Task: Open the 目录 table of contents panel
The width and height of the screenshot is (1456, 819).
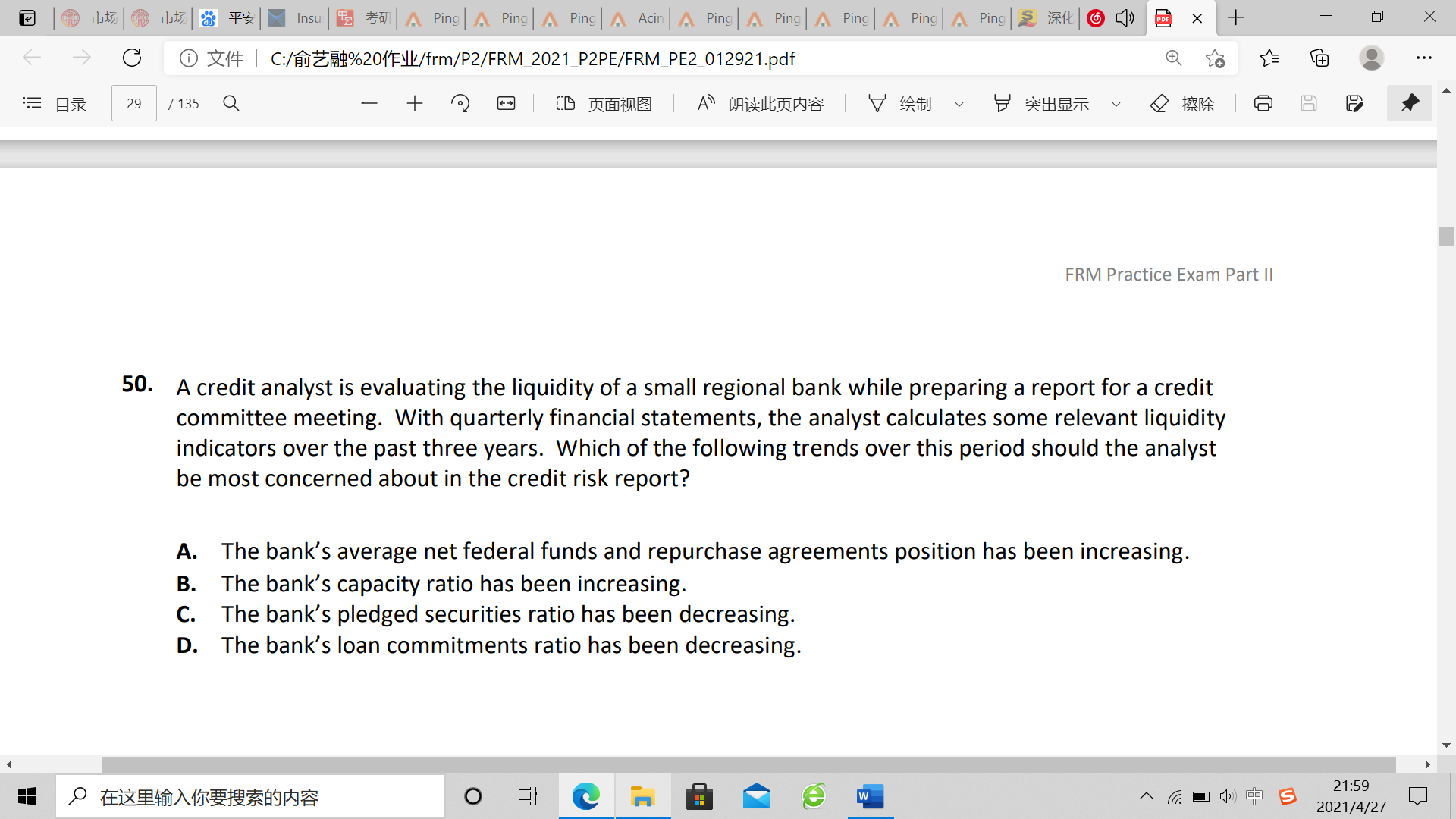Action: tap(55, 104)
